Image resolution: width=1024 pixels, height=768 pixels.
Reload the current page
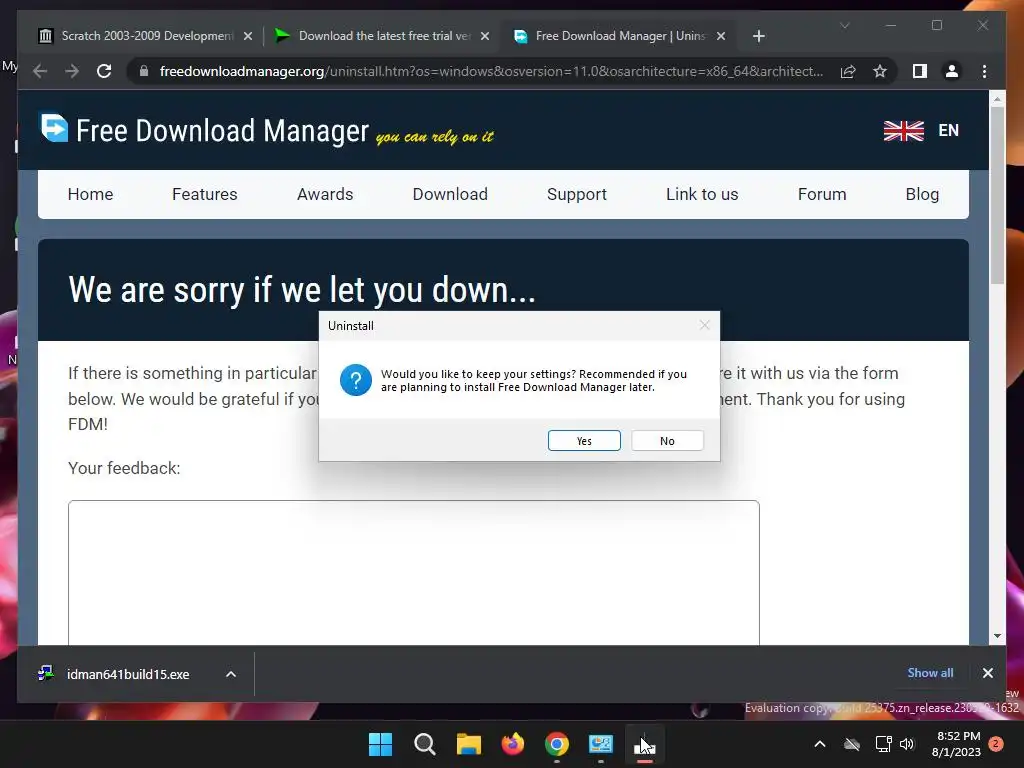click(104, 71)
